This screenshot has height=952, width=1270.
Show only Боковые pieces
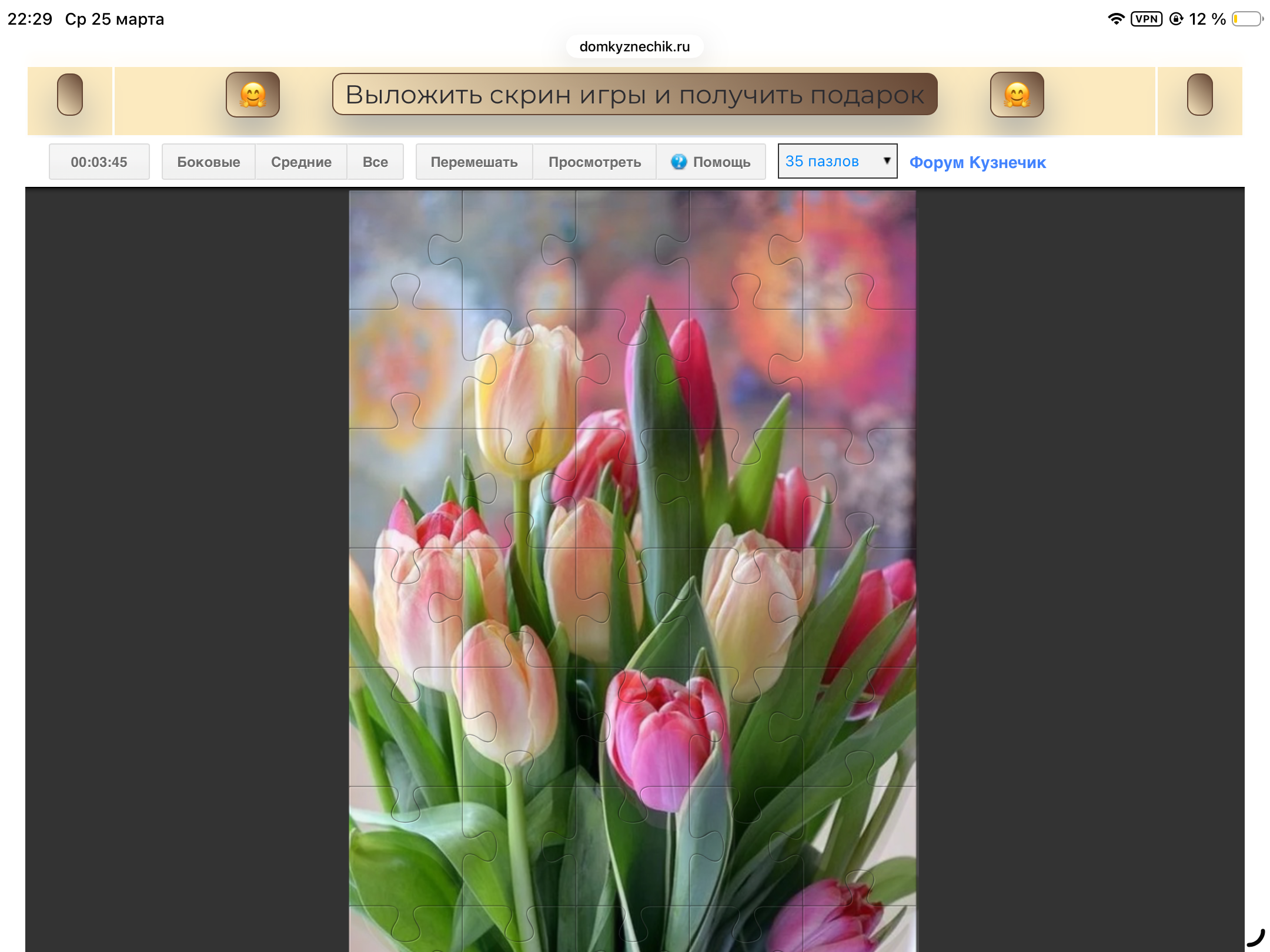(208, 162)
